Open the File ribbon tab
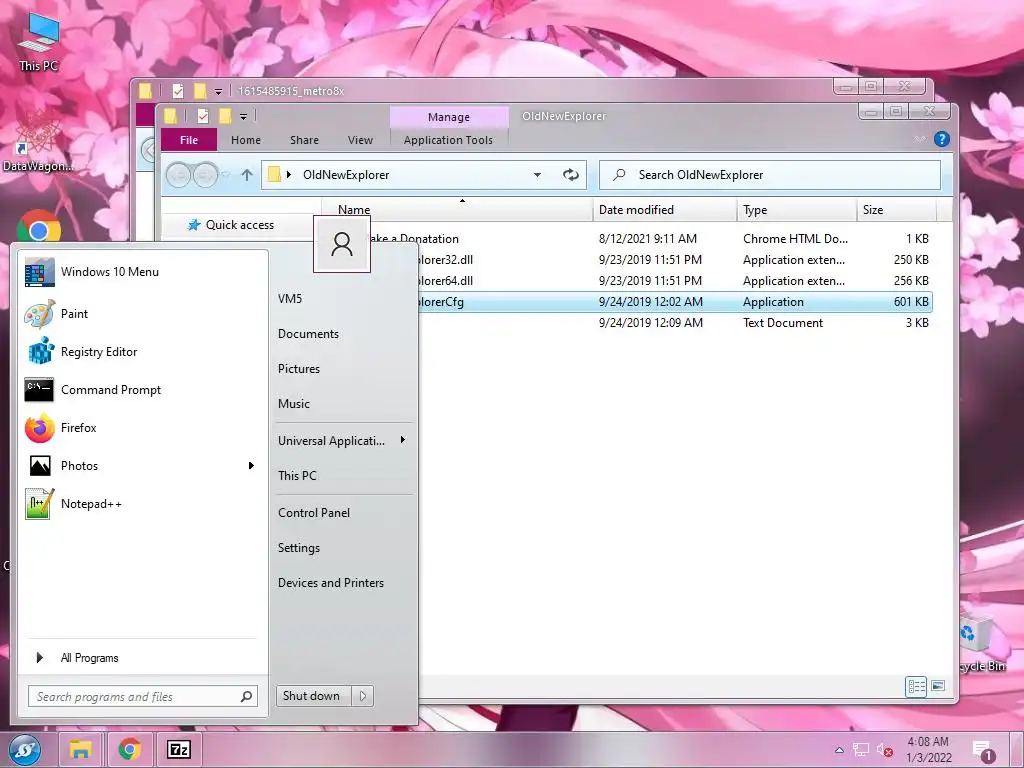This screenshot has width=1024, height=768. coord(189,140)
